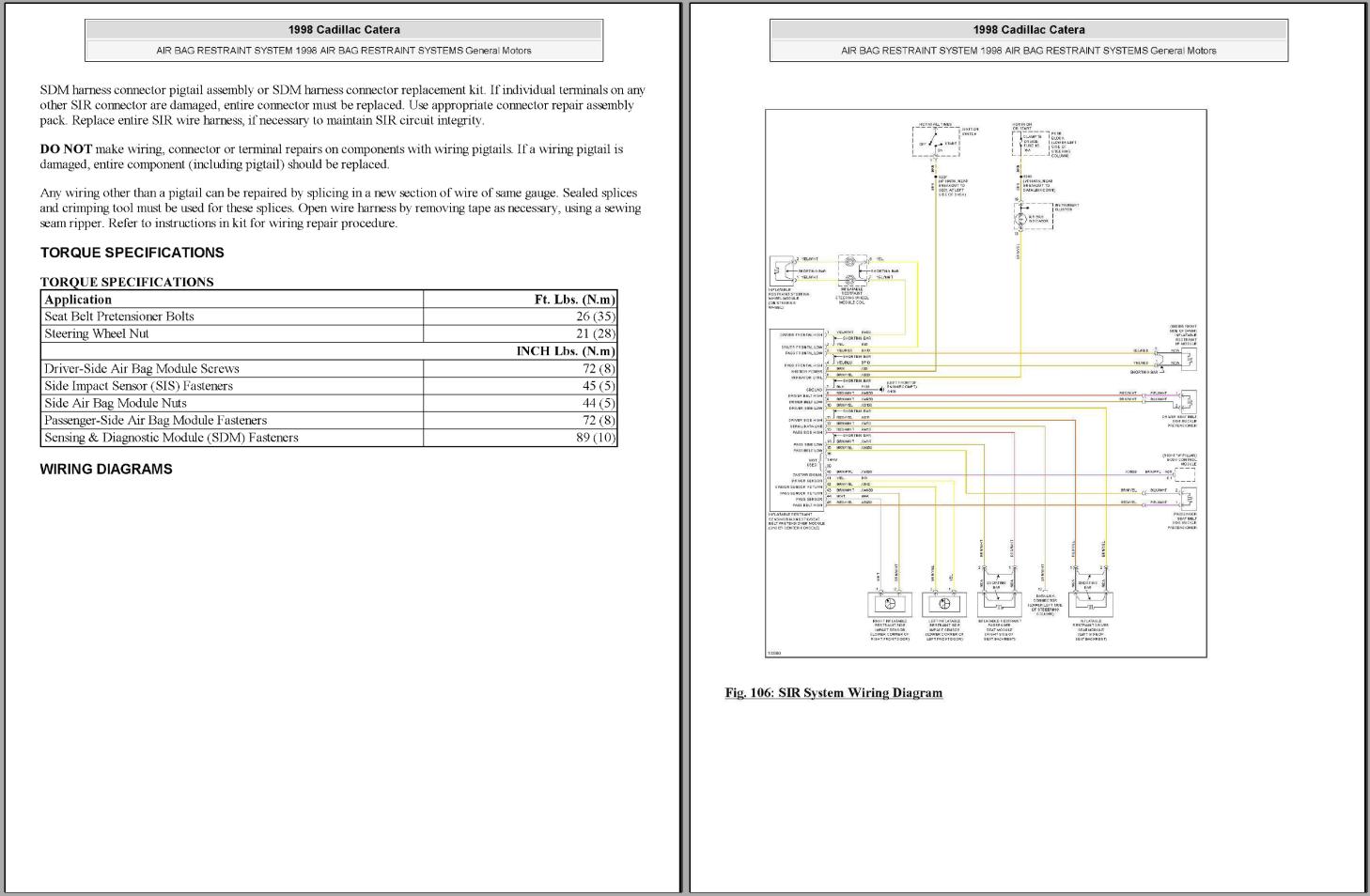Click the right page 1998 Cadillac Catera header
The image size is (1370, 896).
tap(1029, 30)
